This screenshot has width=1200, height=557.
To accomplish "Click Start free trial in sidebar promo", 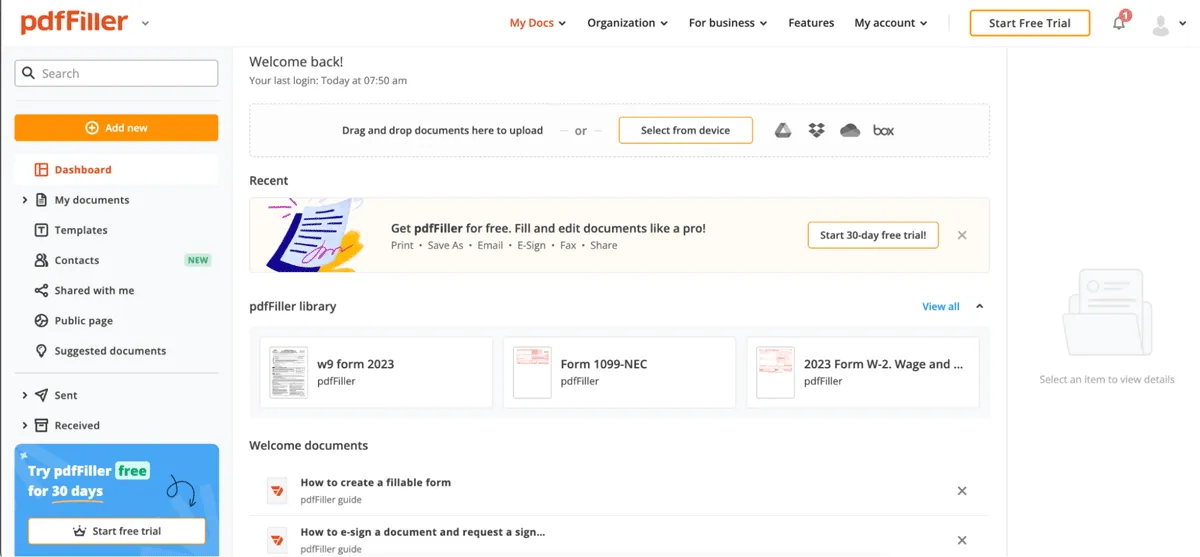I will (116, 531).
